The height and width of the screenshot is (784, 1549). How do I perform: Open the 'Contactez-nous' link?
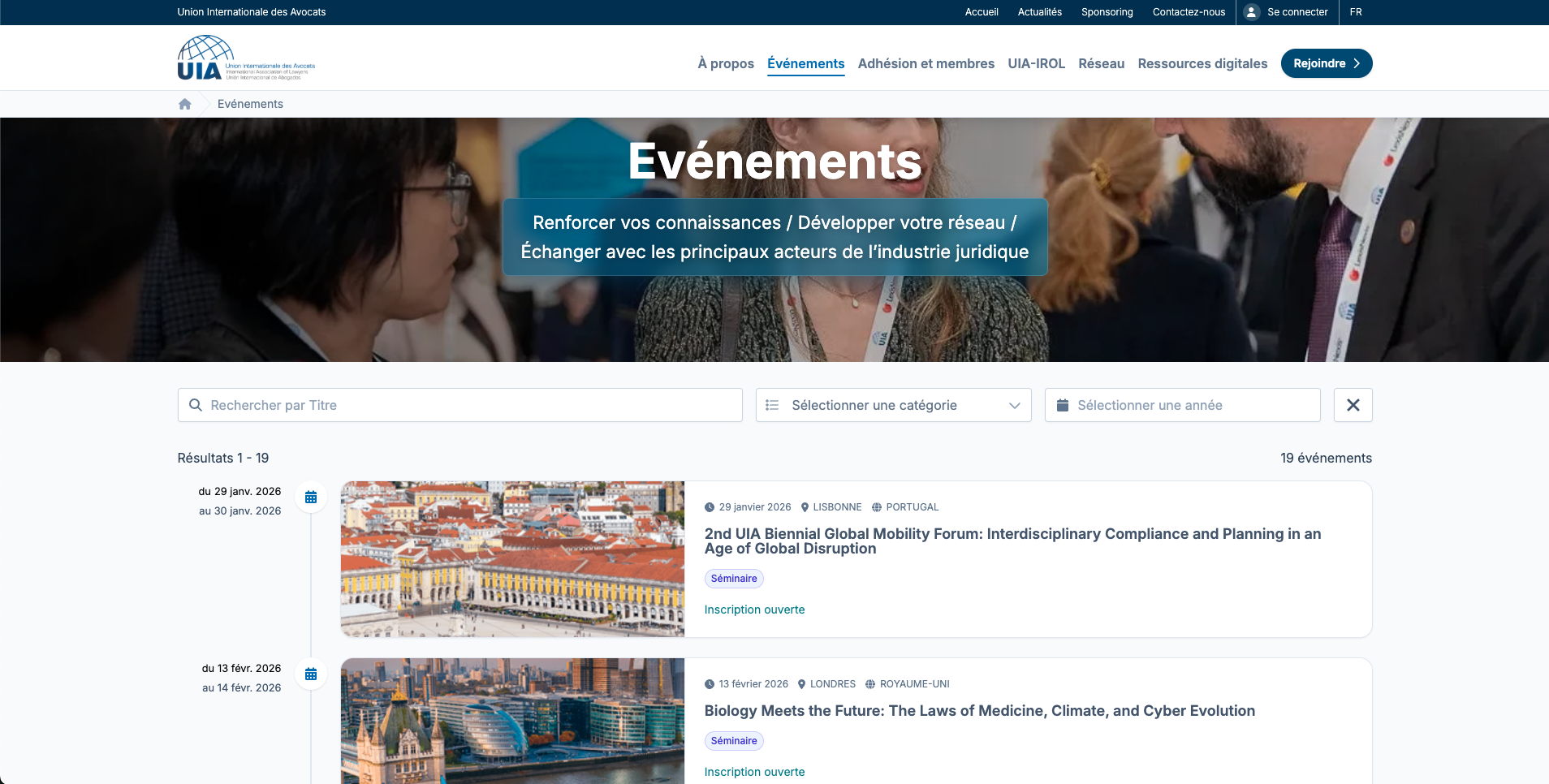pyautogui.click(x=1189, y=12)
